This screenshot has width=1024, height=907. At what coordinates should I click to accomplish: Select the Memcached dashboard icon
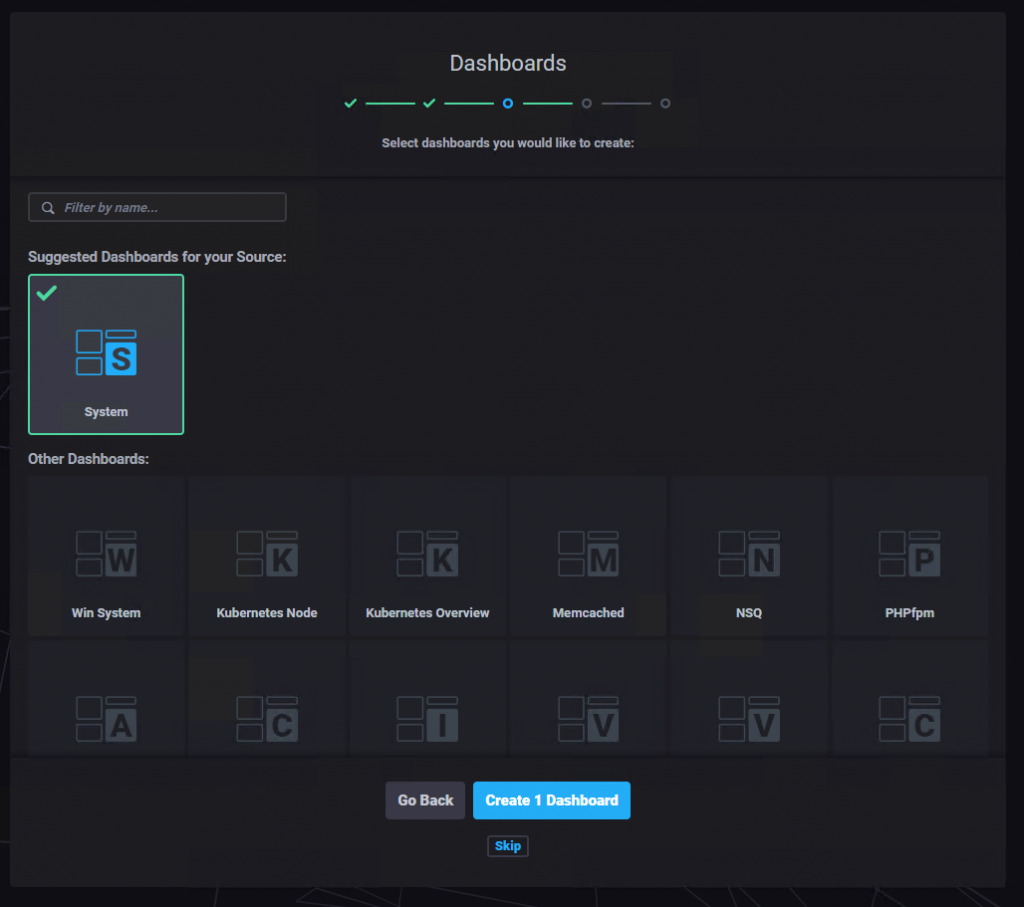(x=588, y=554)
